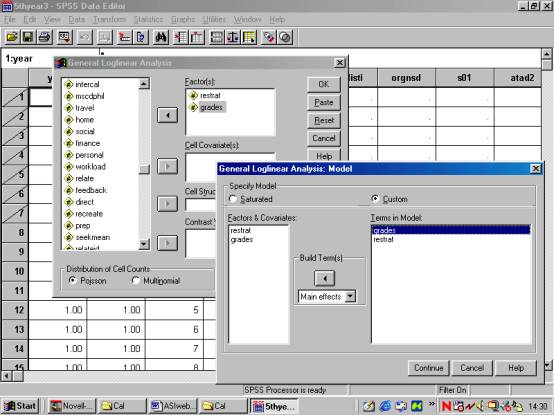Click the Variables info toolbar icon

[141, 37]
